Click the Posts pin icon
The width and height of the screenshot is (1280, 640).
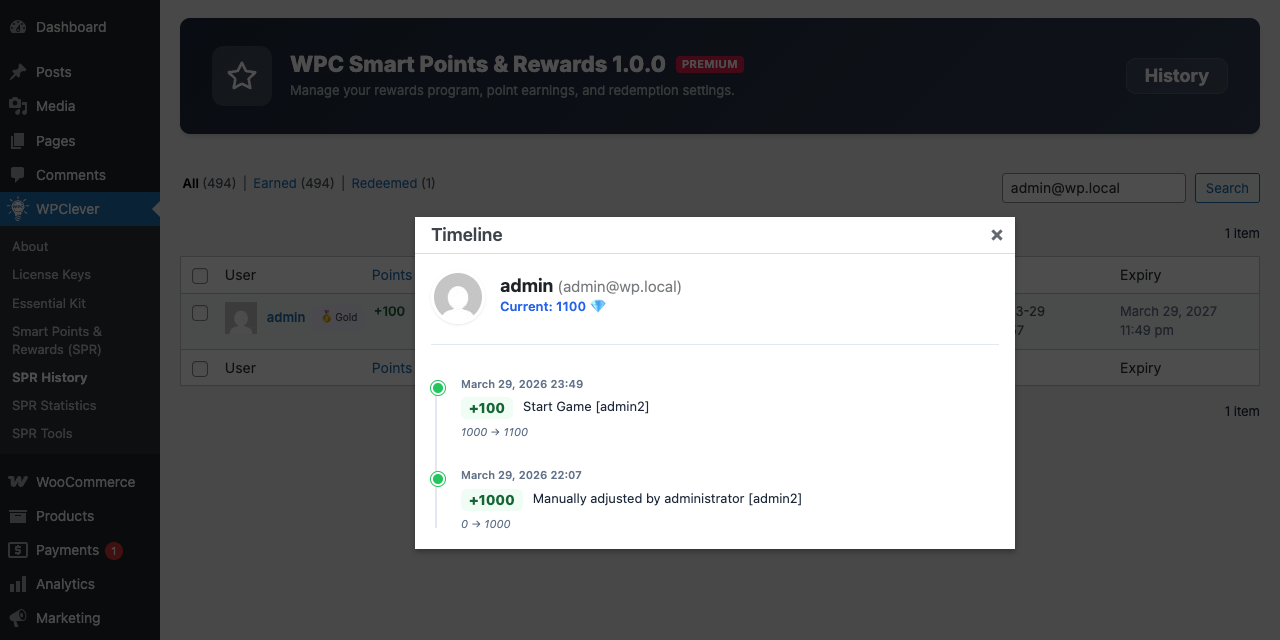18,72
